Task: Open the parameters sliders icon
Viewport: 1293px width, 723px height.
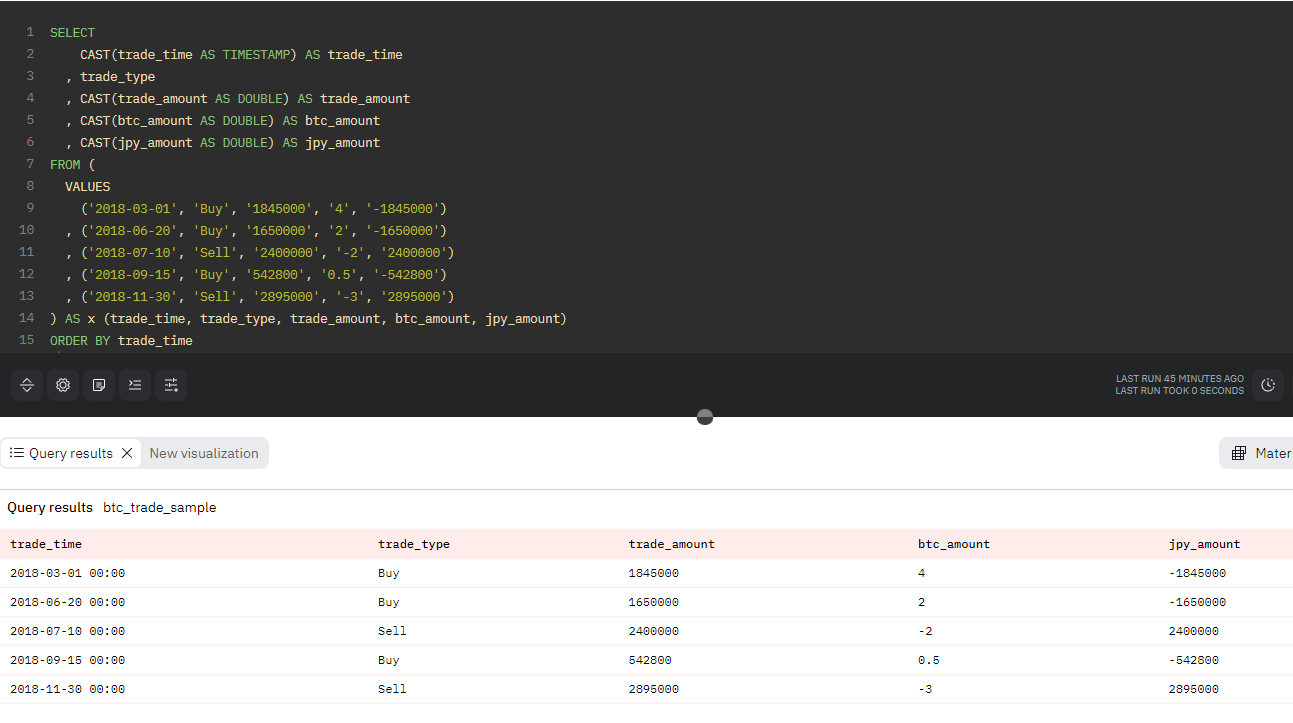Action: (x=171, y=385)
